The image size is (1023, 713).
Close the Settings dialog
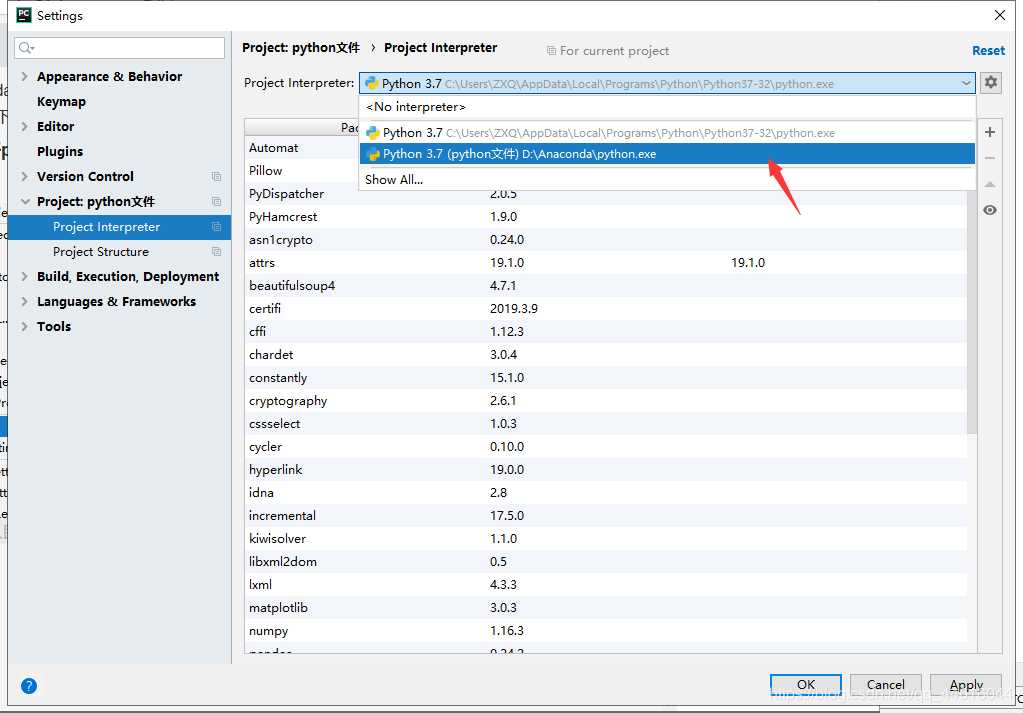pos(1000,15)
